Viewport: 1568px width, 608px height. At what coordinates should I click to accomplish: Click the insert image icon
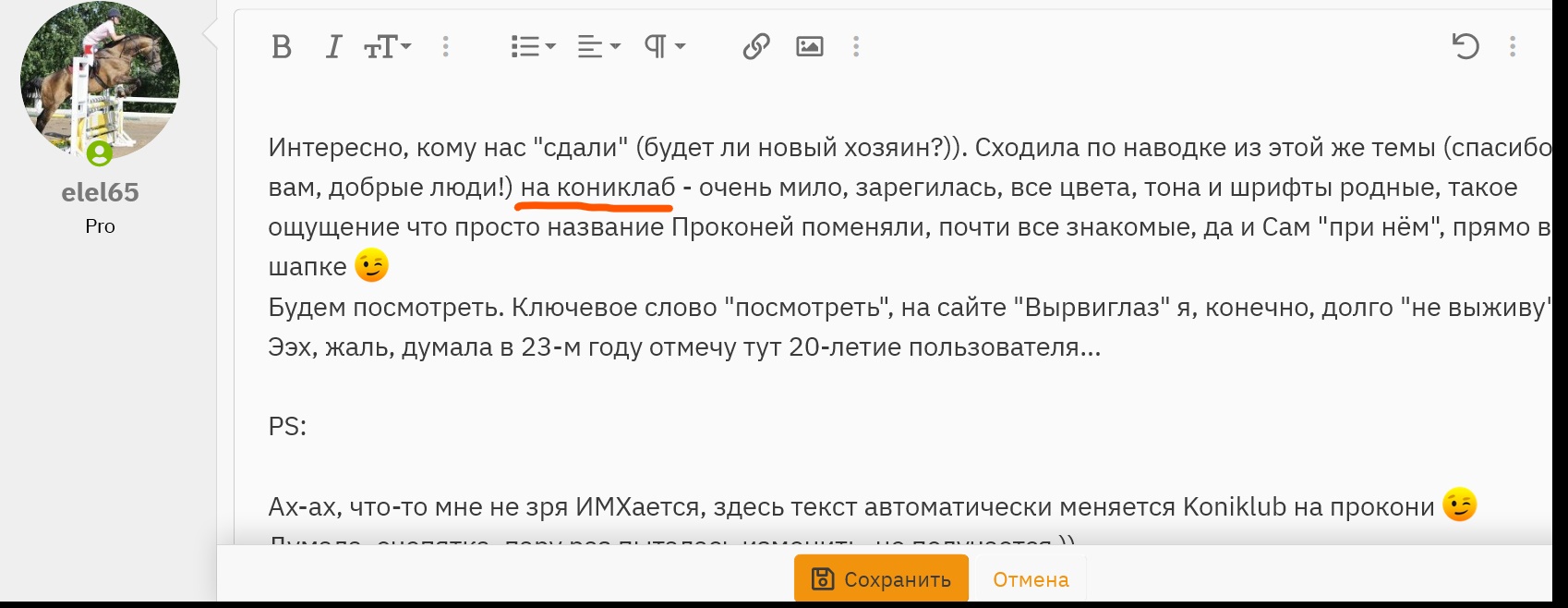809,46
